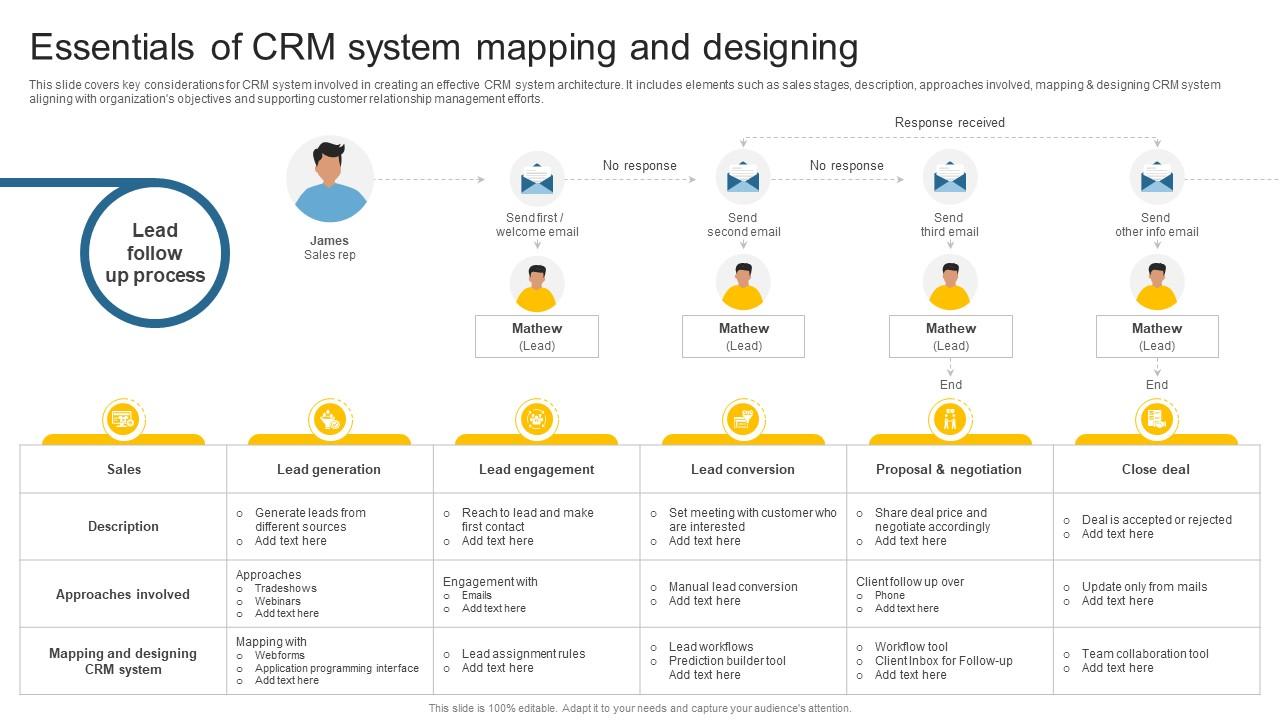This screenshot has height=720, width=1280.
Task: Select the Lead generation stage icon
Action: (x=330, y=419)
